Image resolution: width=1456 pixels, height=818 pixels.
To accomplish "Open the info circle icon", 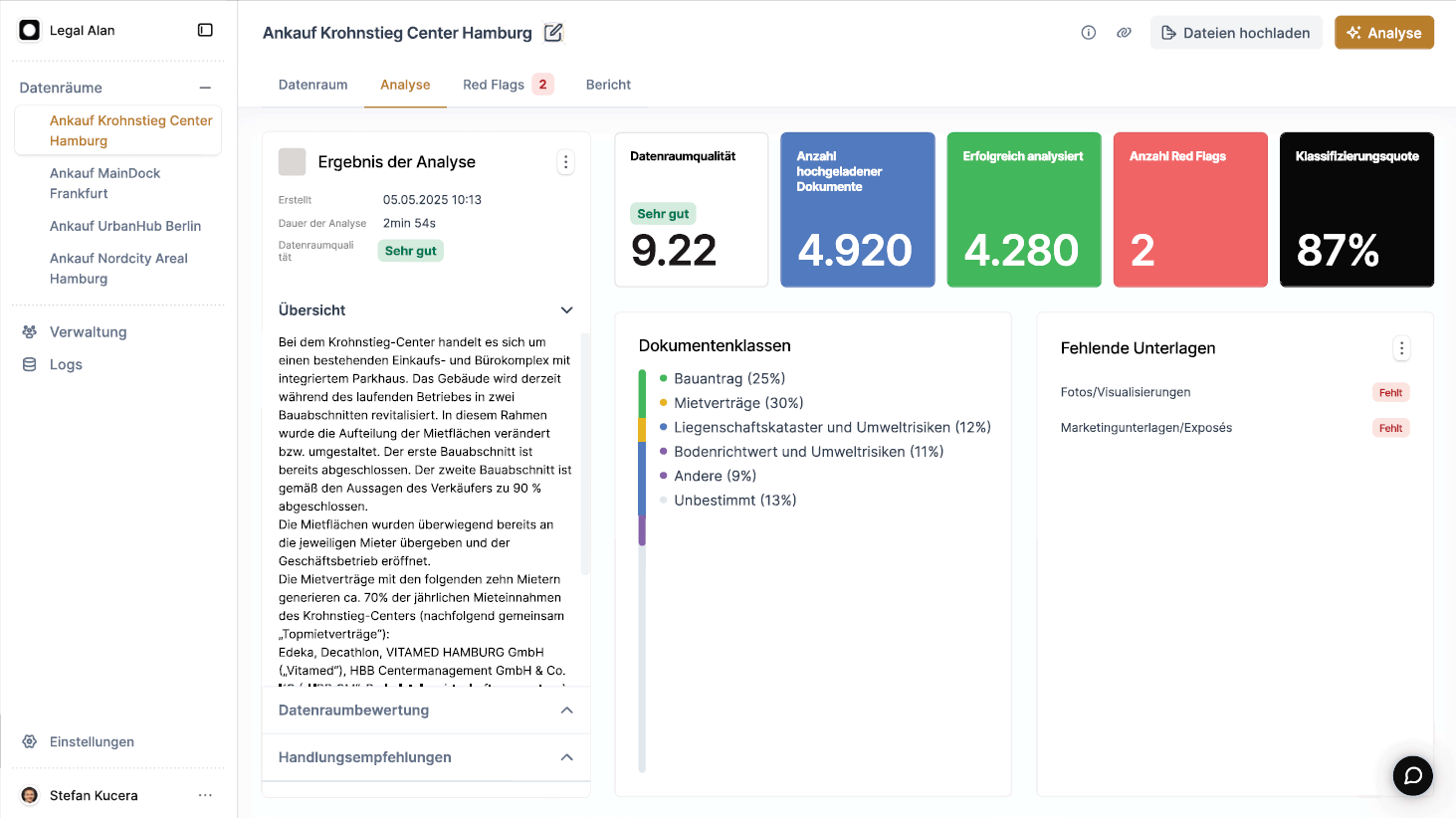I will click(x=1089, y=33).
